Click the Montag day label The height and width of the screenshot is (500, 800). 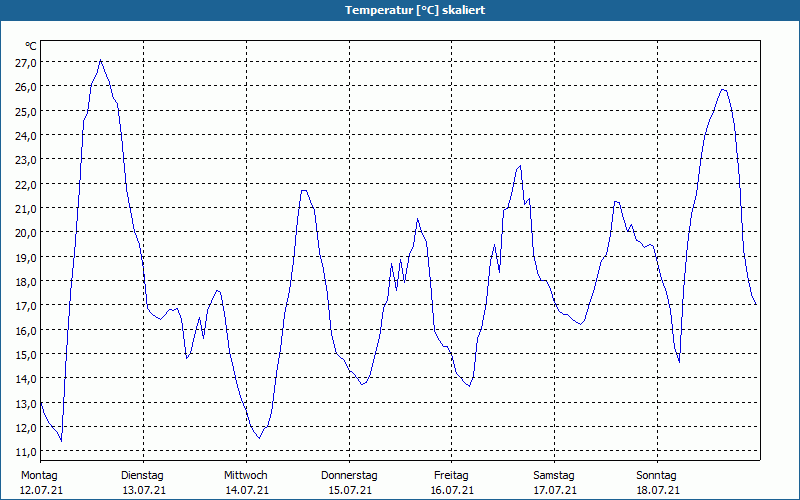[x=39, y=476]
